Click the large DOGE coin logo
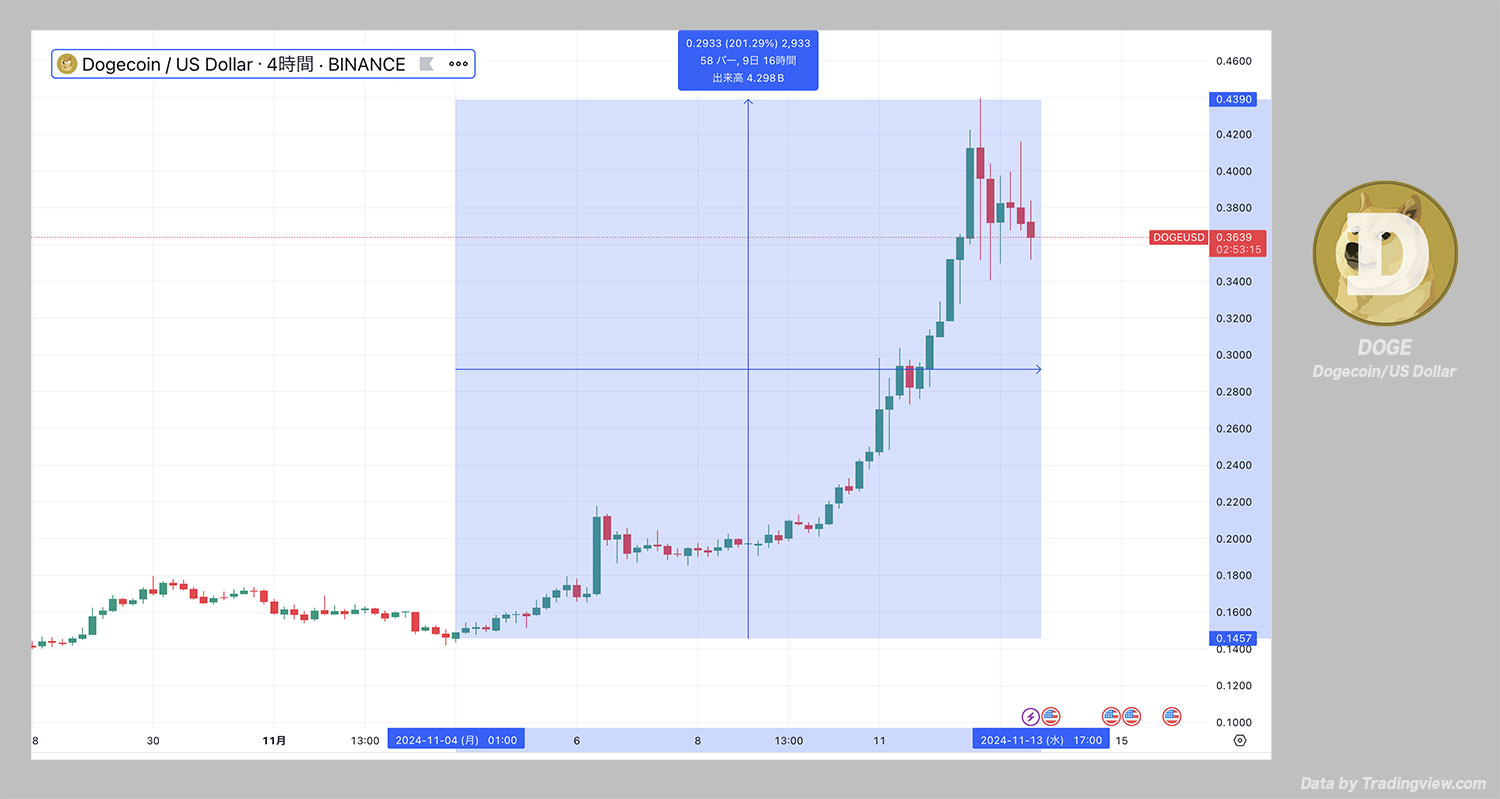The height and width of the screenshot is (799, 1500). click(1384, 253)
